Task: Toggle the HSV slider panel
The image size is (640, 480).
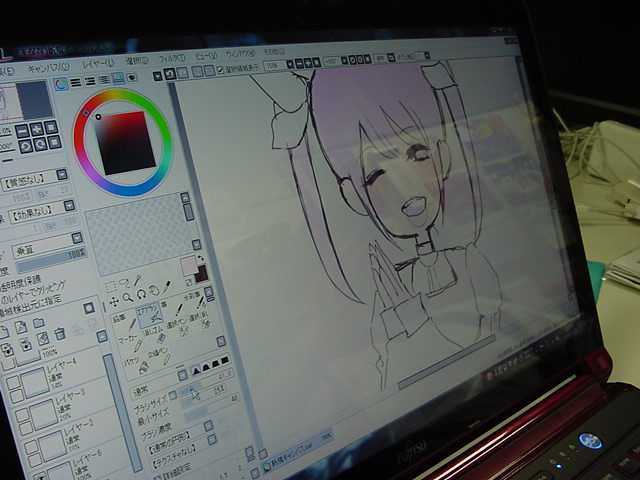Action: [90, 81]
